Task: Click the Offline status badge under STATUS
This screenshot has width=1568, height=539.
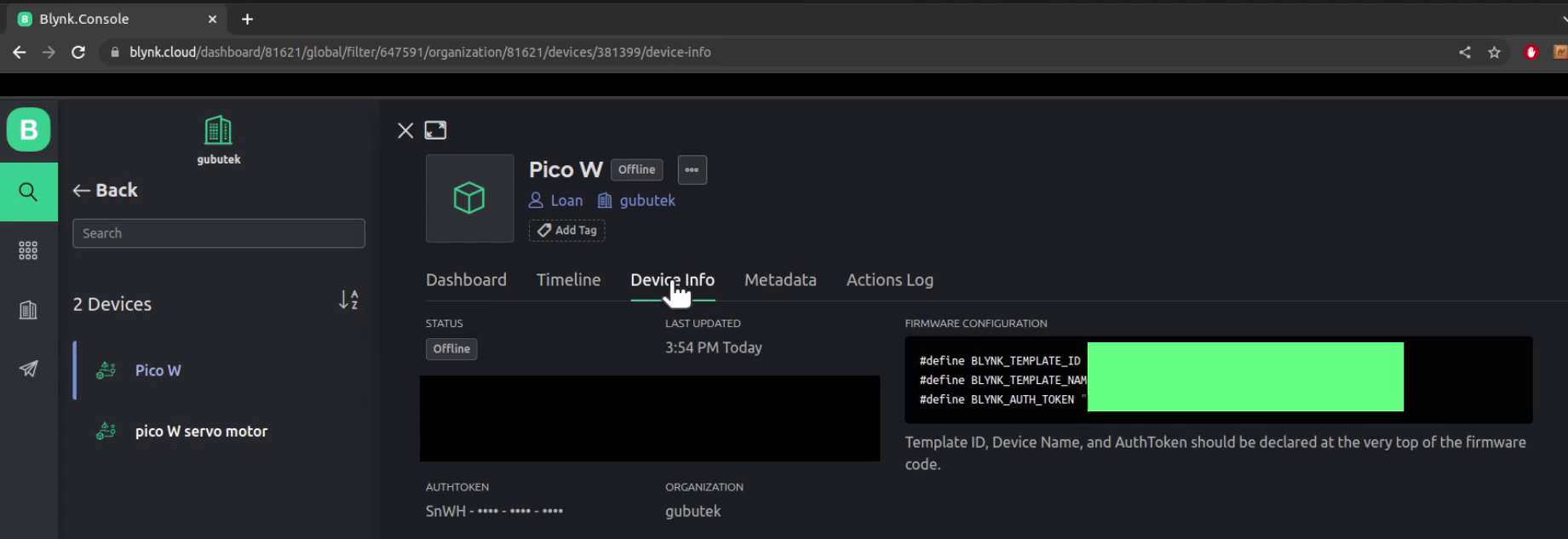Action: pos(451,349)
